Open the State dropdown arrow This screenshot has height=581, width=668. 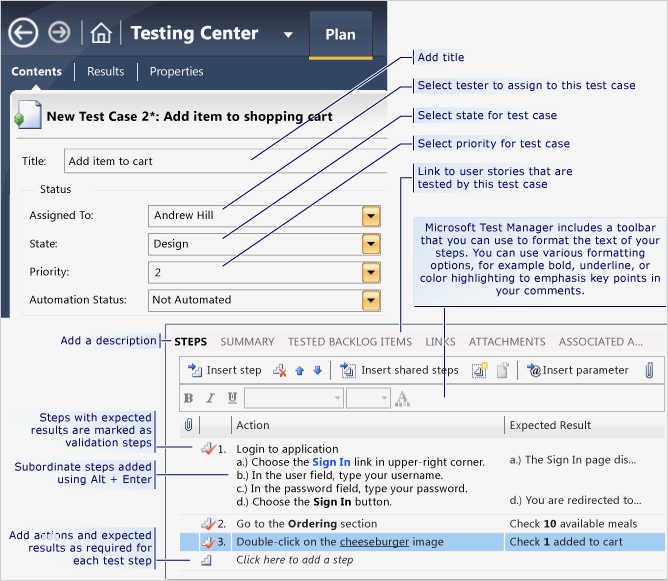click(x=371, y=244)
